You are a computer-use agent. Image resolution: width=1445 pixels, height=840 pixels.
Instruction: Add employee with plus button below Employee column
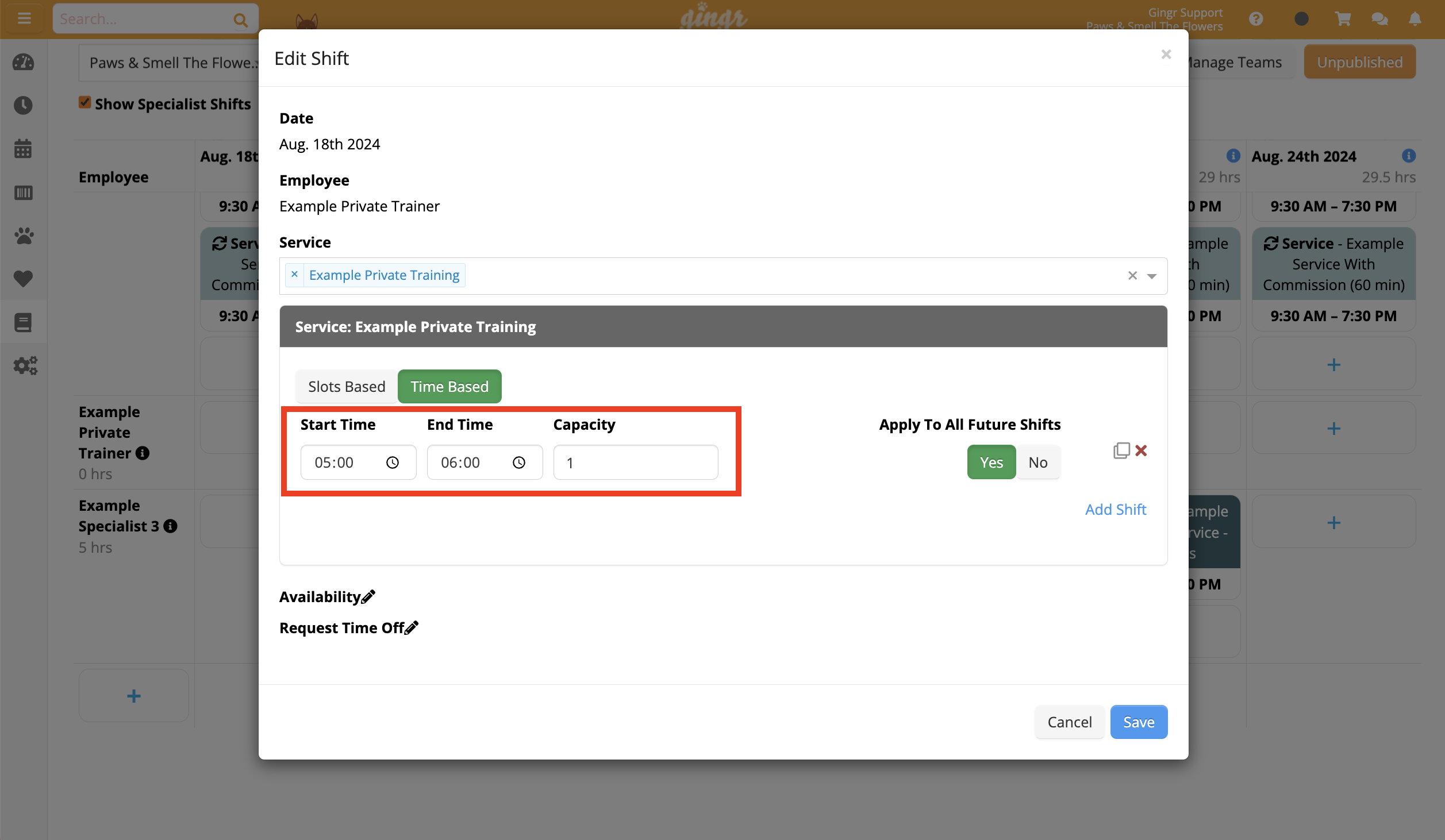pyautogui.click(x=134, y=696)
